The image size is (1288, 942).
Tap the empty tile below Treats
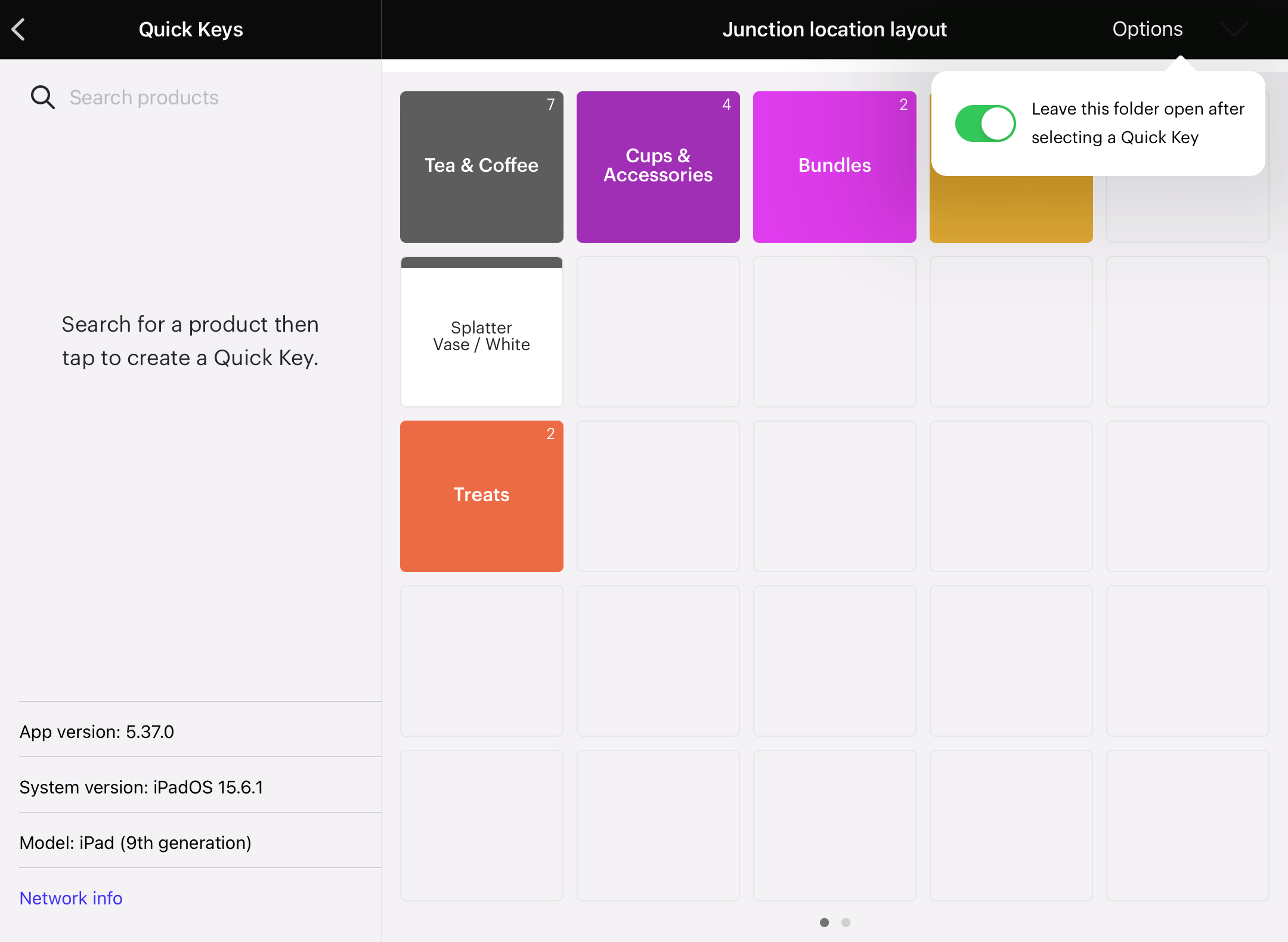pyautogui.click(x=481, y=660)
